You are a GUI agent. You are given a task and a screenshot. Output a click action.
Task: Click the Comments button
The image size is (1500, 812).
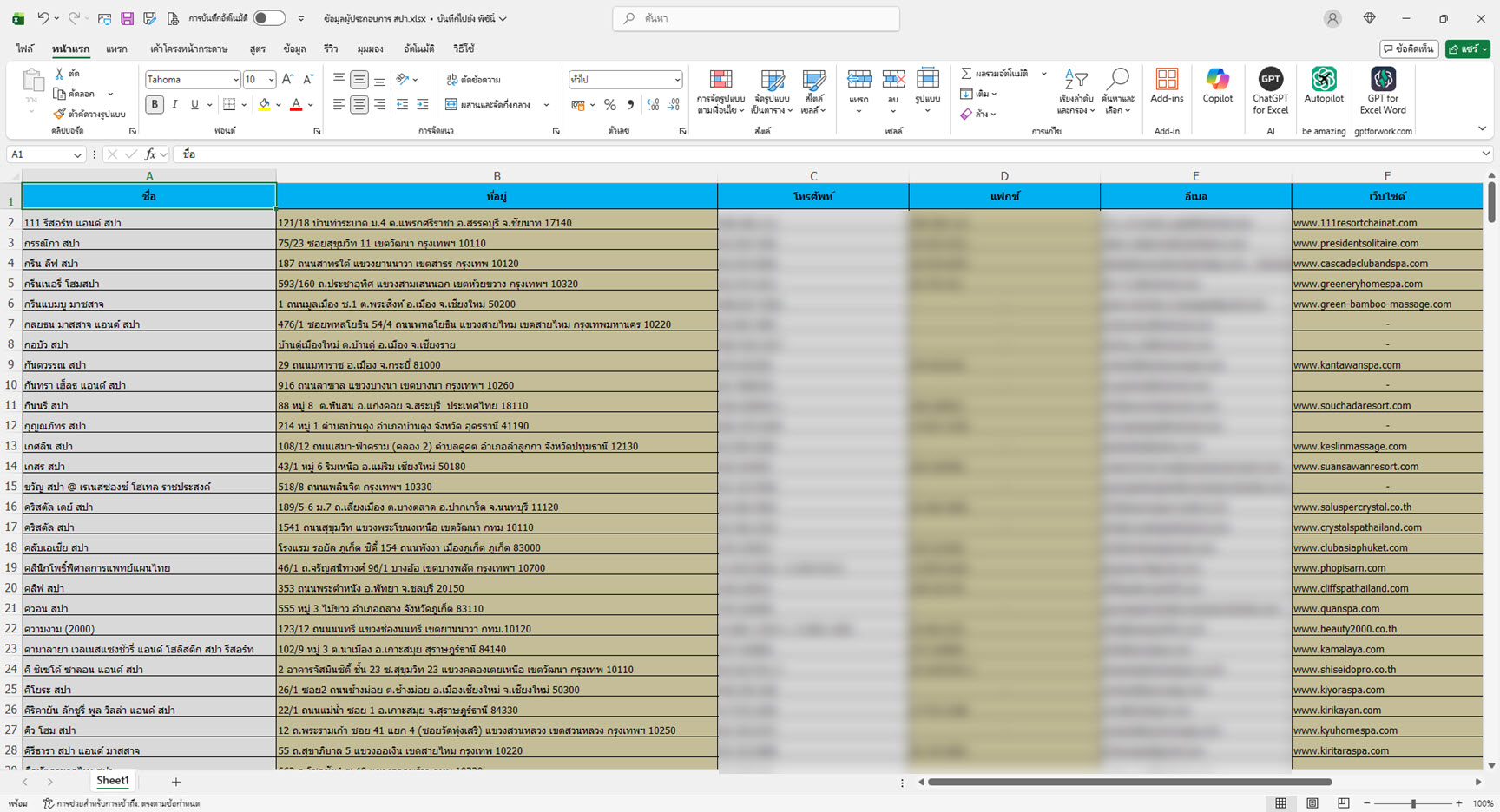(x=1409, y=49)
